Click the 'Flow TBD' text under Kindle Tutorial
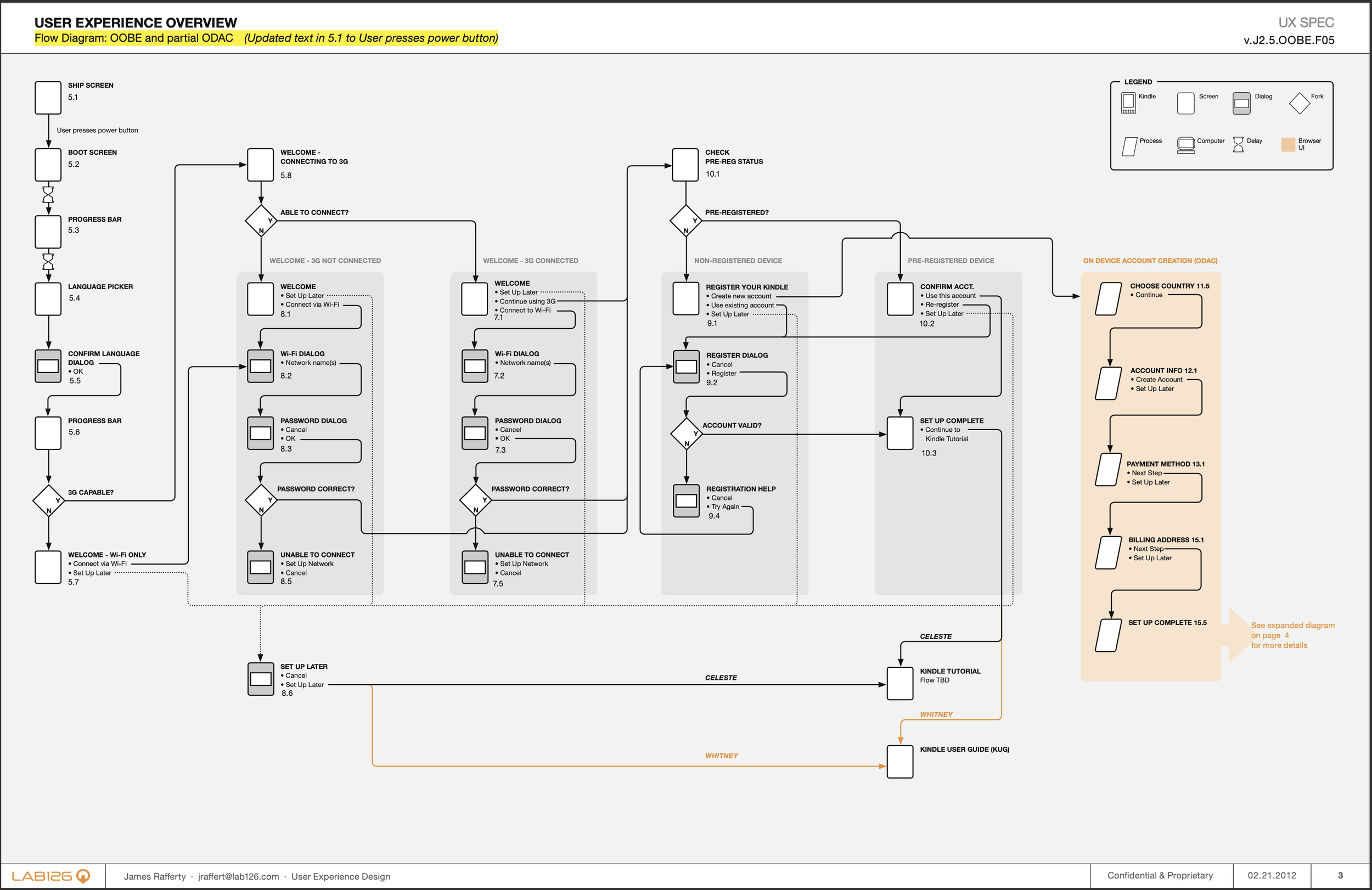The image size is (1372, 890). [x=935, y=680]
